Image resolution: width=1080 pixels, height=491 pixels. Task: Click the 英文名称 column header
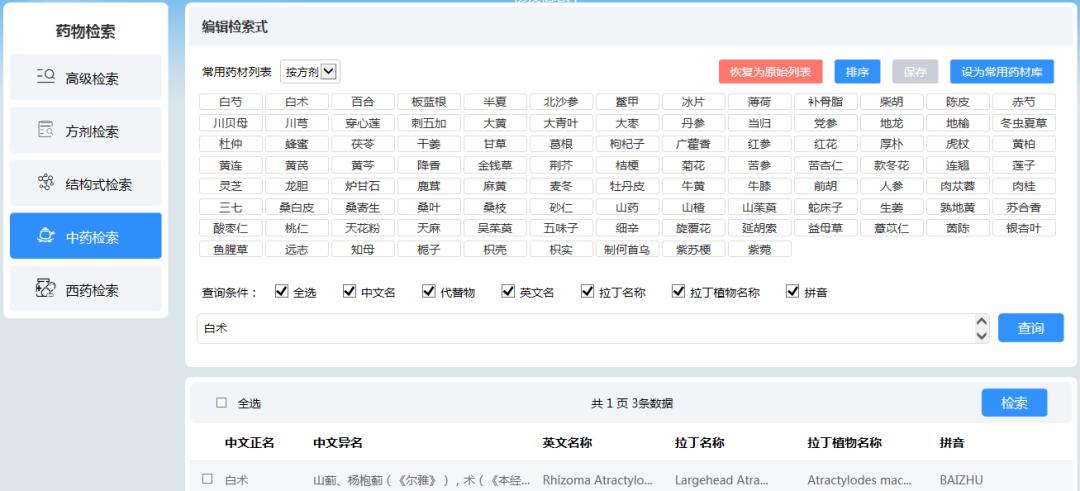pyautogui.click(x=568, y=443)
